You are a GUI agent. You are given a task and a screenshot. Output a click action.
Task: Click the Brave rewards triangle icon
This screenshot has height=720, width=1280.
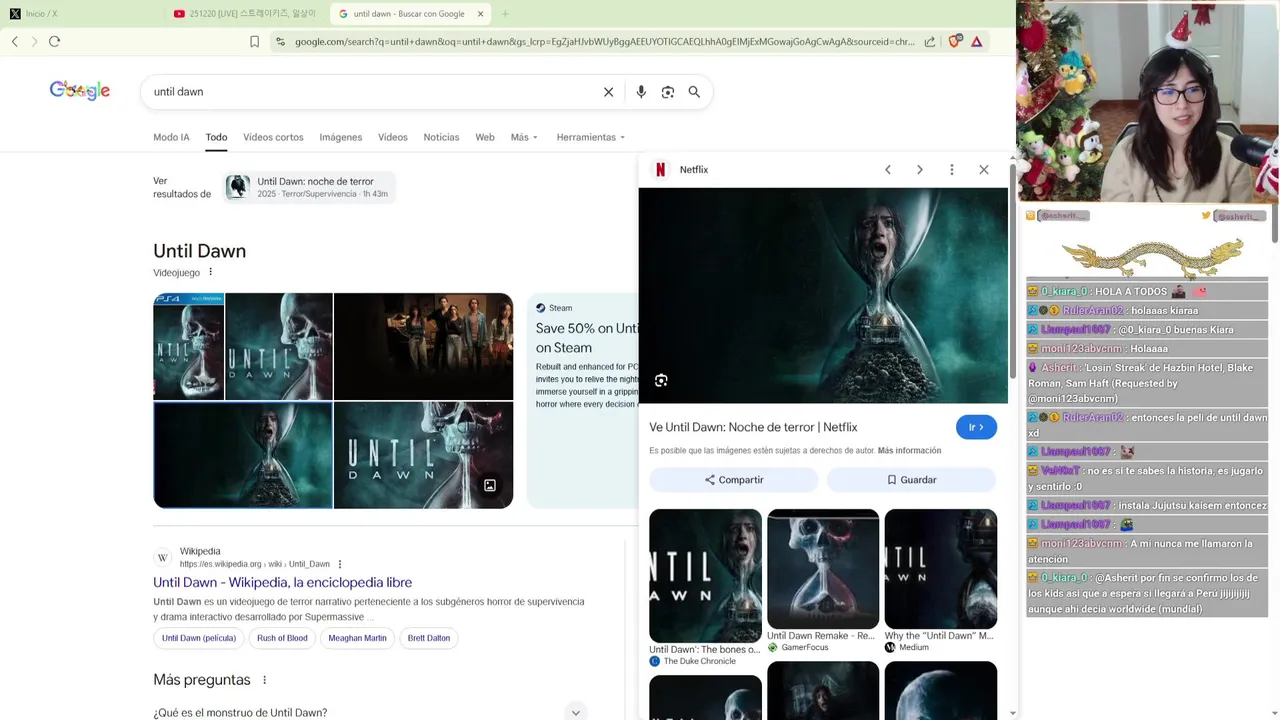coord(976,41)
